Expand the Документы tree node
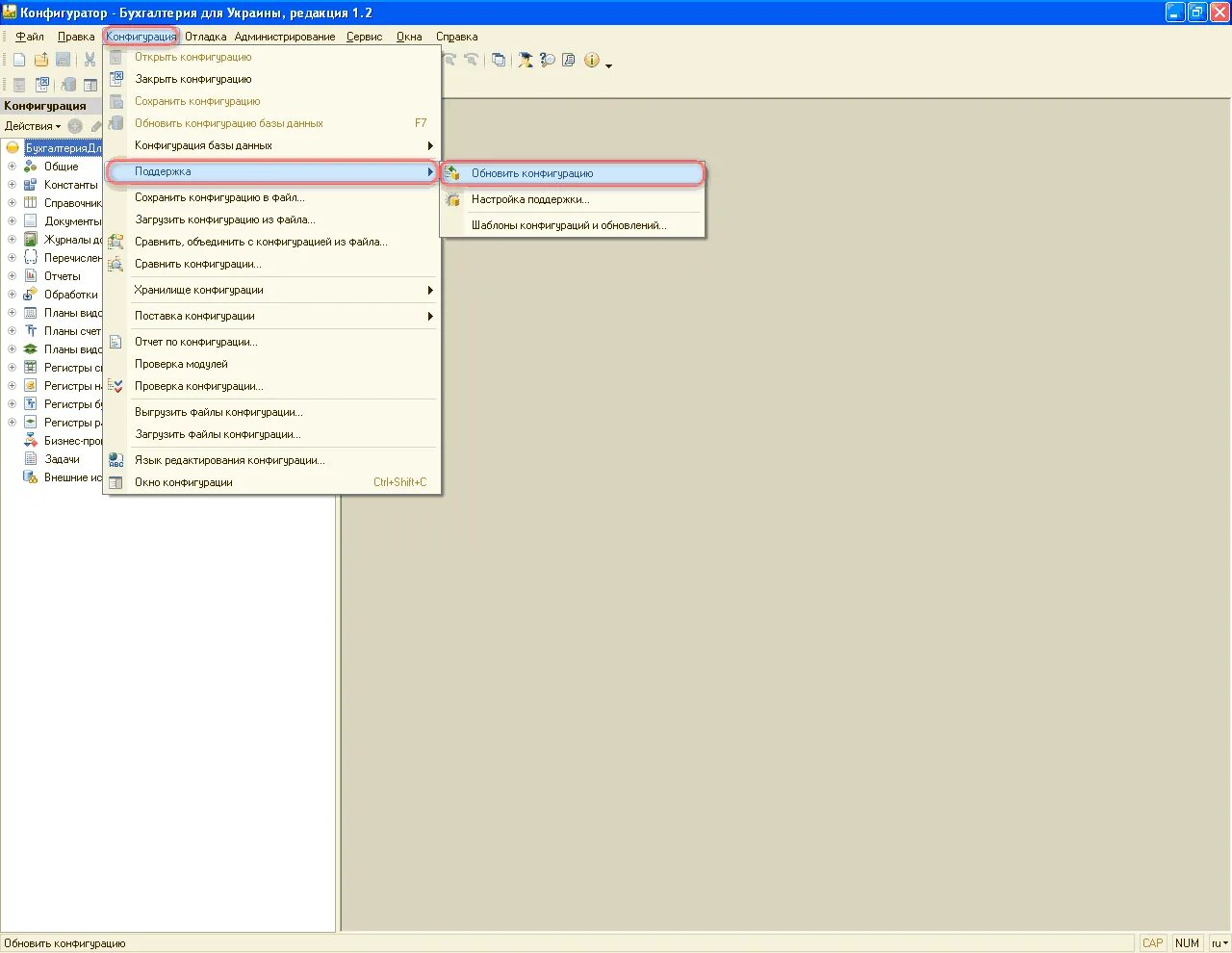 point(12,221)
